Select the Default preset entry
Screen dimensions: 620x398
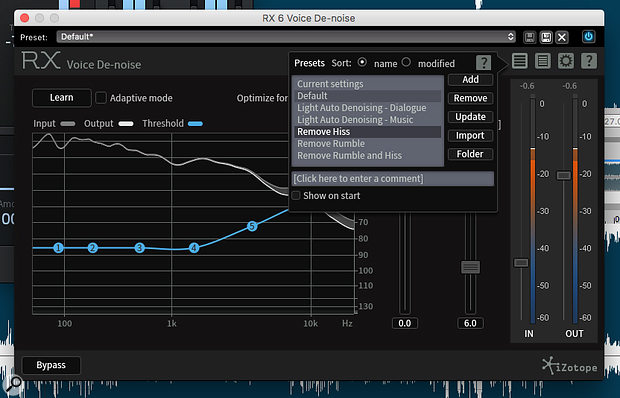367,96
